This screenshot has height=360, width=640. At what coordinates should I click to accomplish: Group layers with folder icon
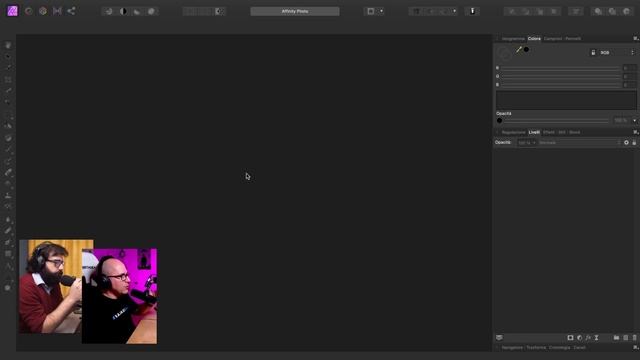pos(616,338)
